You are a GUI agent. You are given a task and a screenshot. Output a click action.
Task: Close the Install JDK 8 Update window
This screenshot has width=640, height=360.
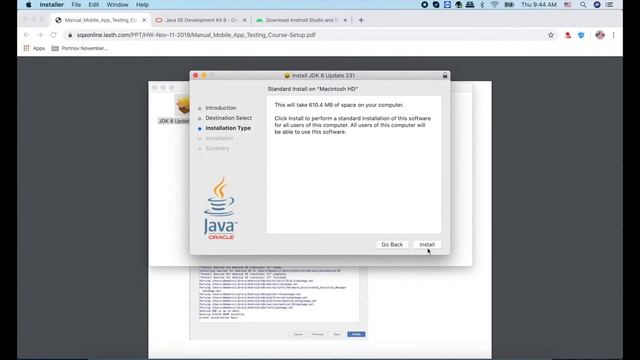coord(196,76)
